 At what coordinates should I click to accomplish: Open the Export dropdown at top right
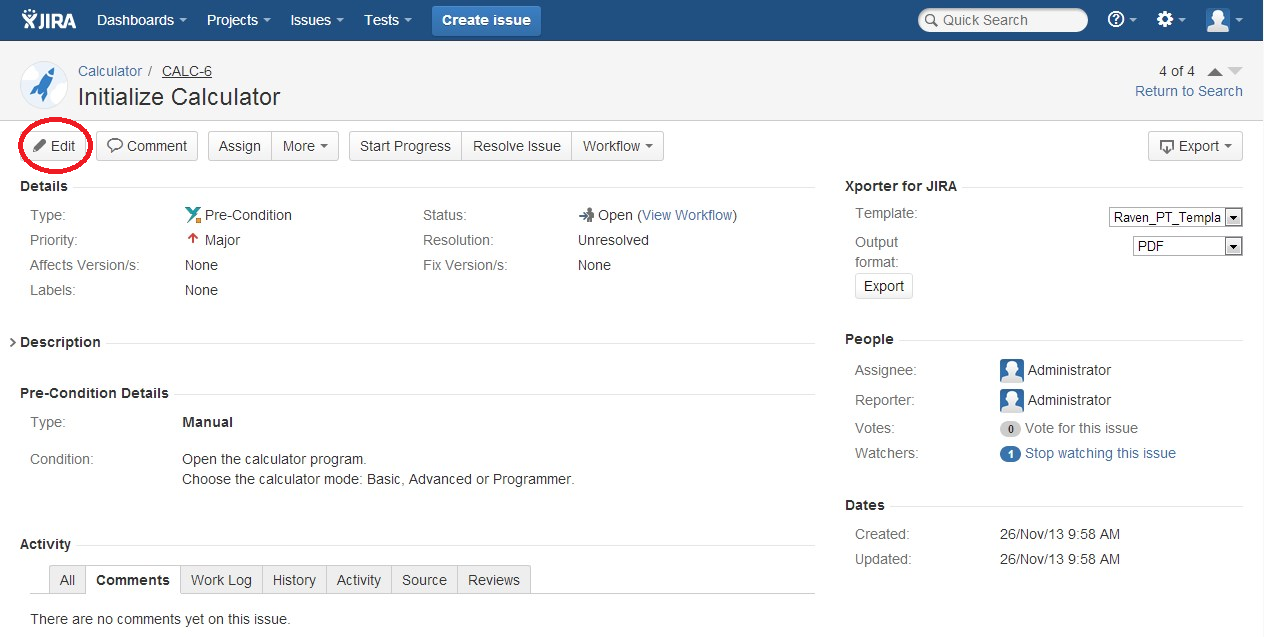pos(1195,146)
